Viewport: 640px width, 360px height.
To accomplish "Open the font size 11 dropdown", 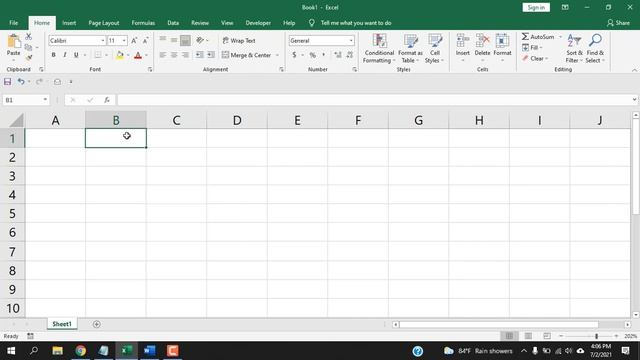I will click(124, 41).
